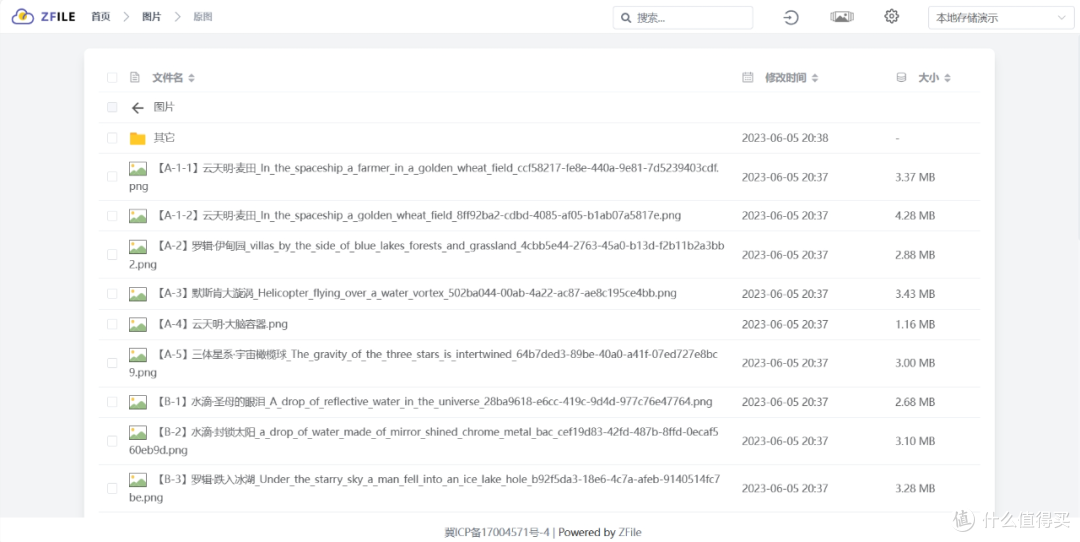1080x542 pixels.
Task: Open the settings gear icon
Action: click(892, 17)
